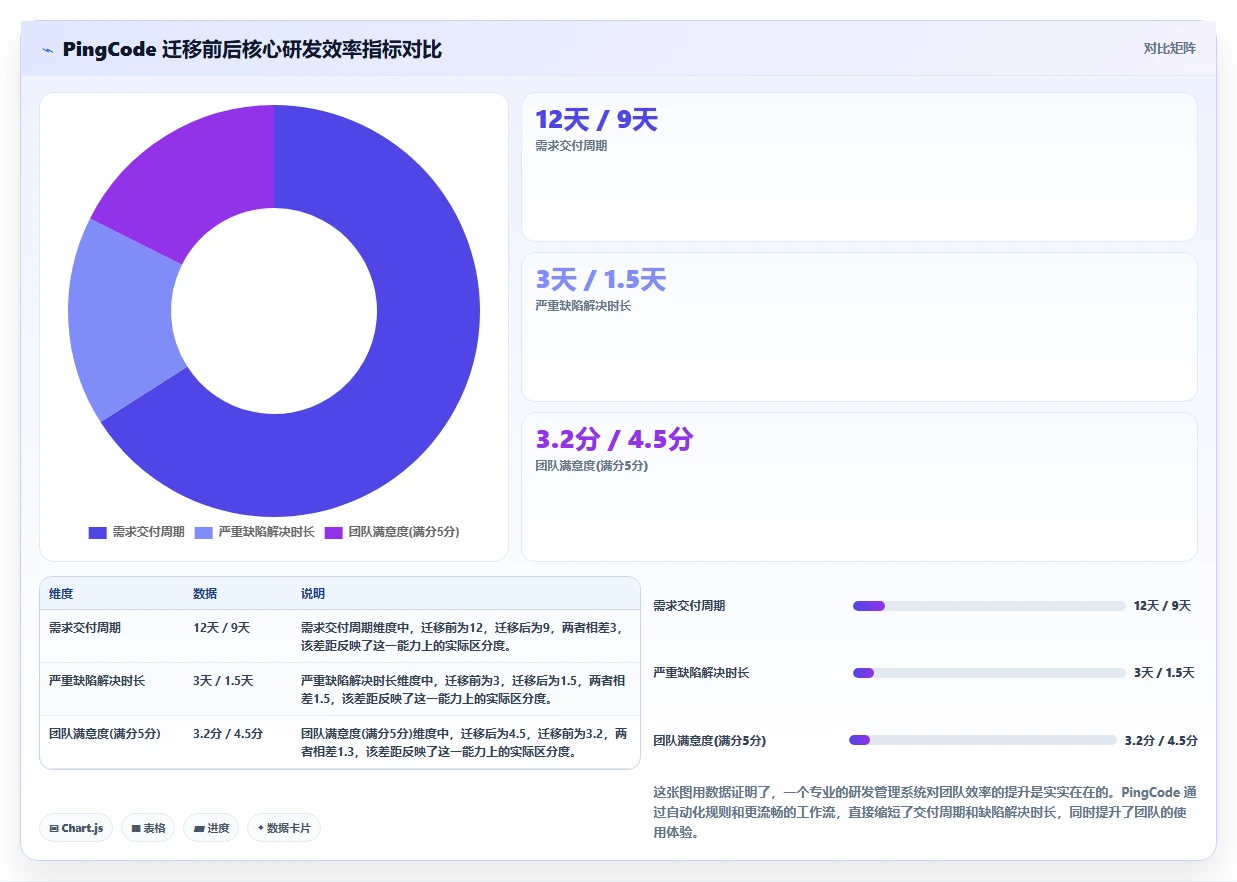Click the 需求交付周期 progress row label
The width and height of the screenshot is (1237, 882).
click(x=689, y=606)
